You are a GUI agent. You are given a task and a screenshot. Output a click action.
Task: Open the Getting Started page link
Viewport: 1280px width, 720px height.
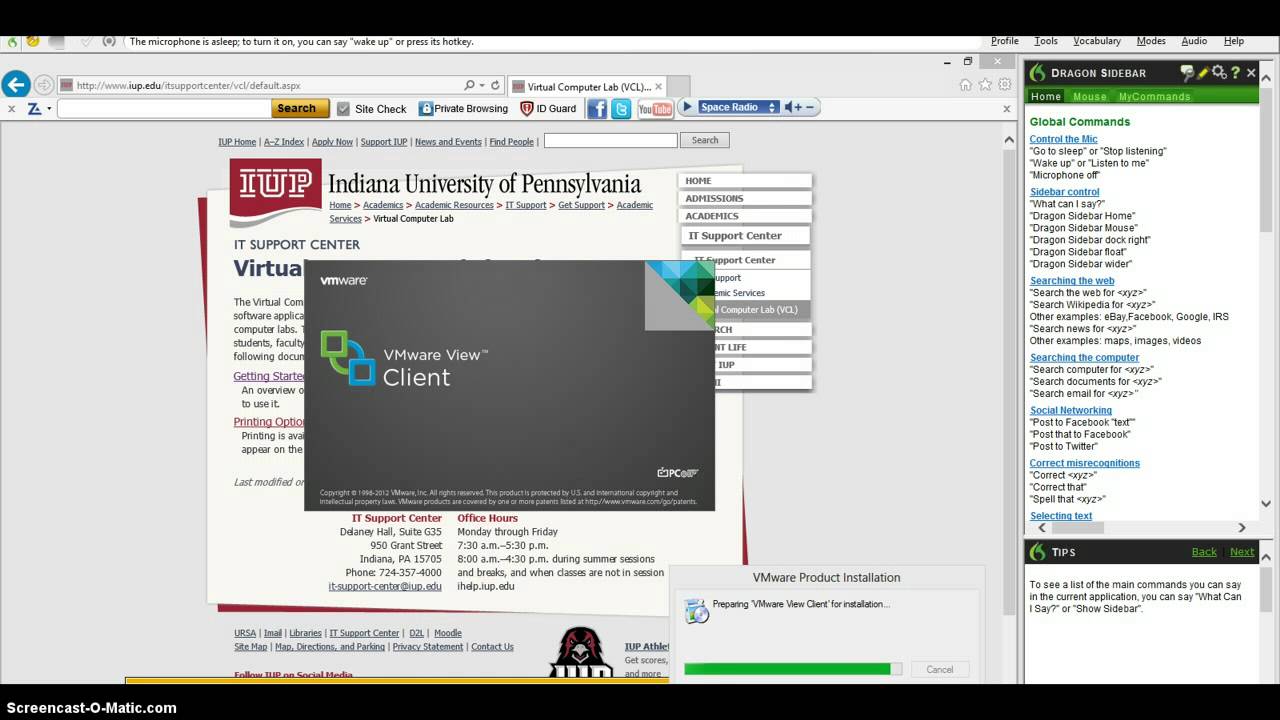click(x=269, y=376)
